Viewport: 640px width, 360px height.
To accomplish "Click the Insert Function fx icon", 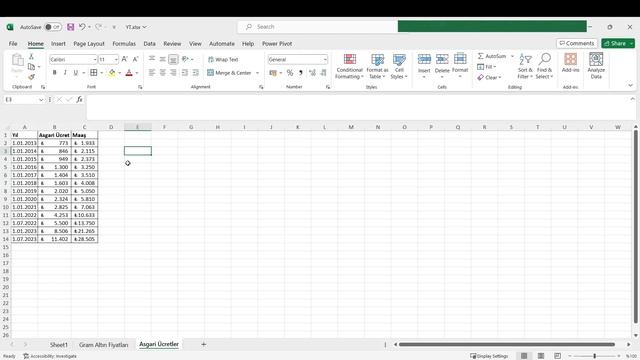I will pyautogui.click(x=80, y=100).
